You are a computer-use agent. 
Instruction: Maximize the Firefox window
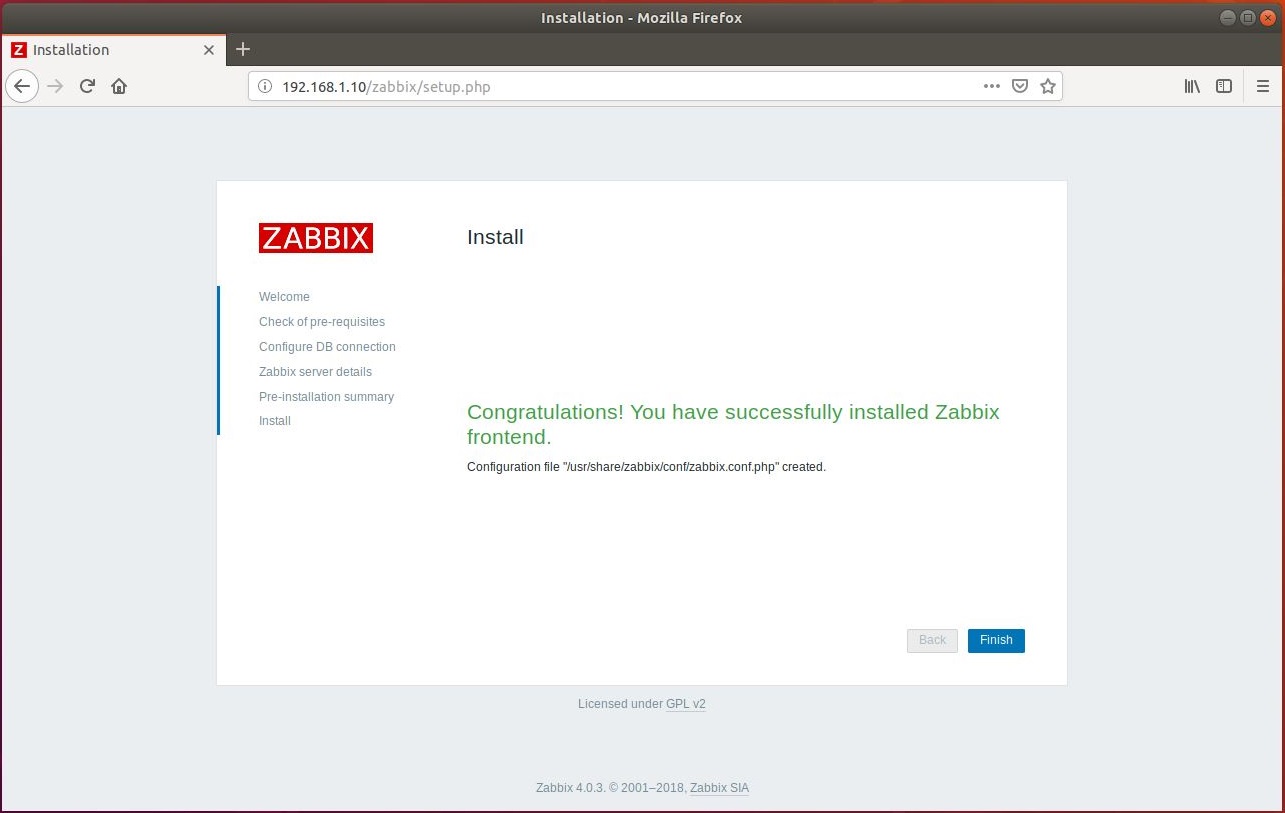1247,17
